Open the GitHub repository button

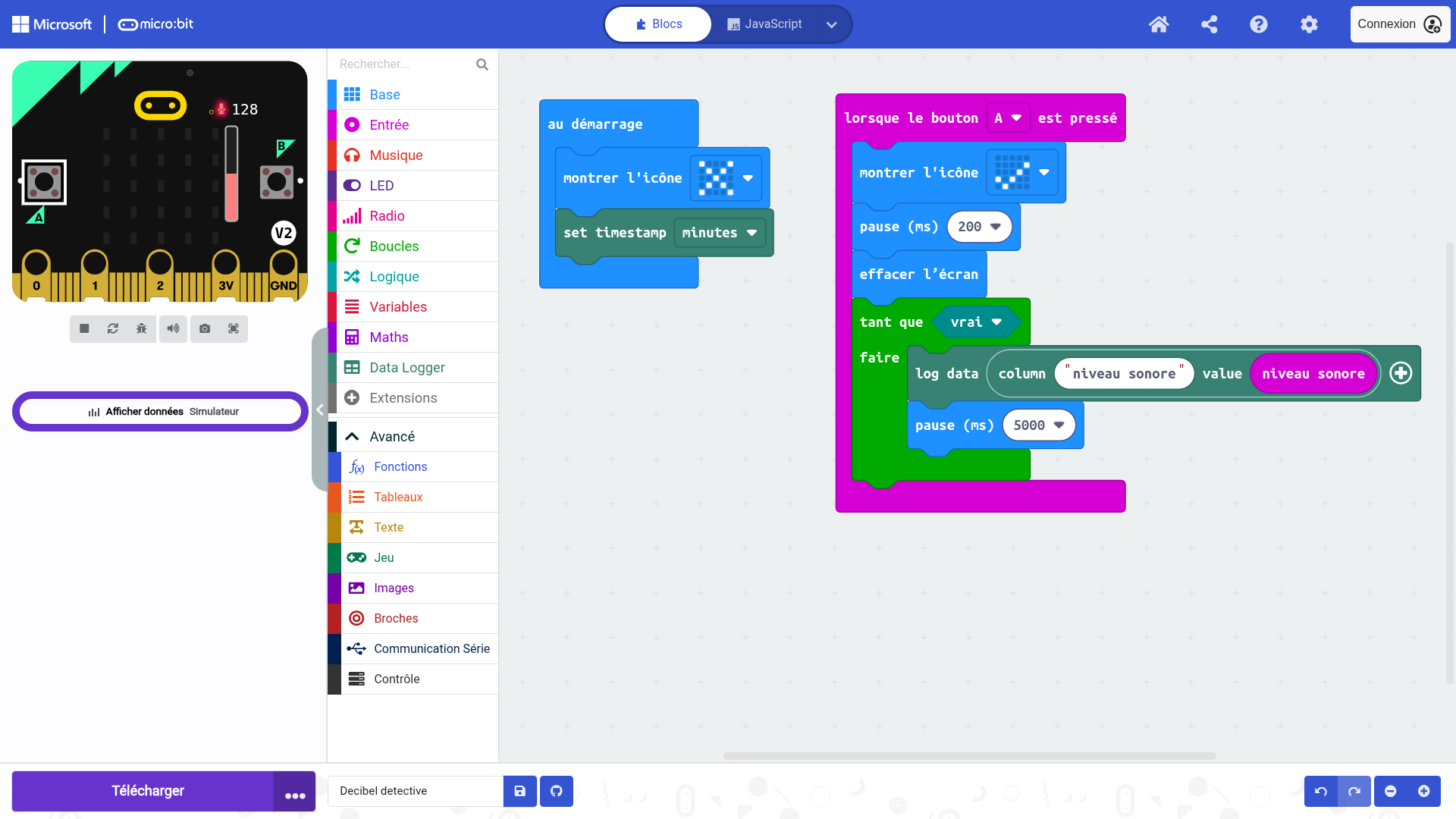point(557,791)
